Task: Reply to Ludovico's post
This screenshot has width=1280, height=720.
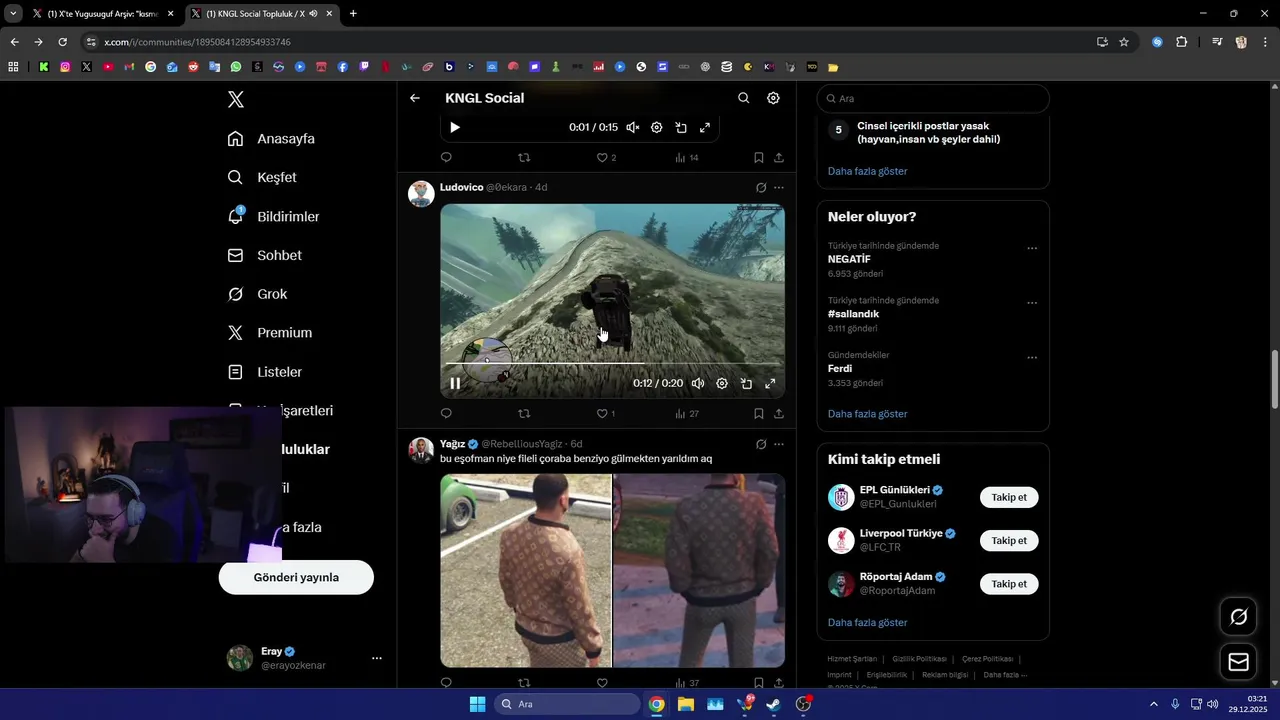Action: [446, 414]
